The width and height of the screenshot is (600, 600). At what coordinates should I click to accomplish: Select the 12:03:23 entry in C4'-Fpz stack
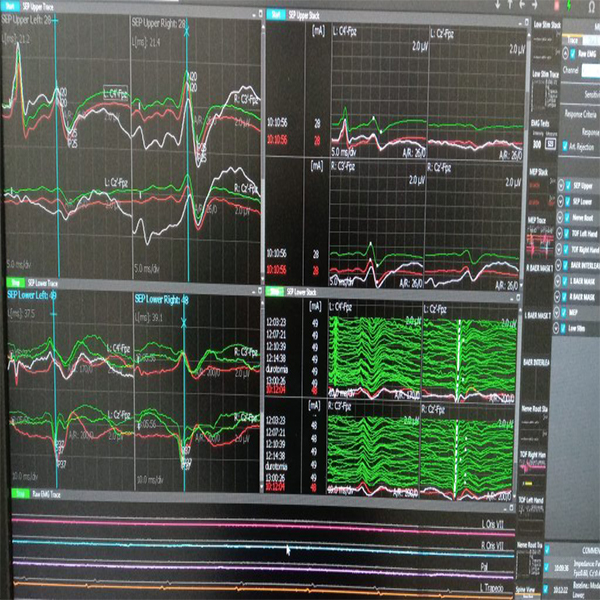pyautogui.click(x=276, y=323)
